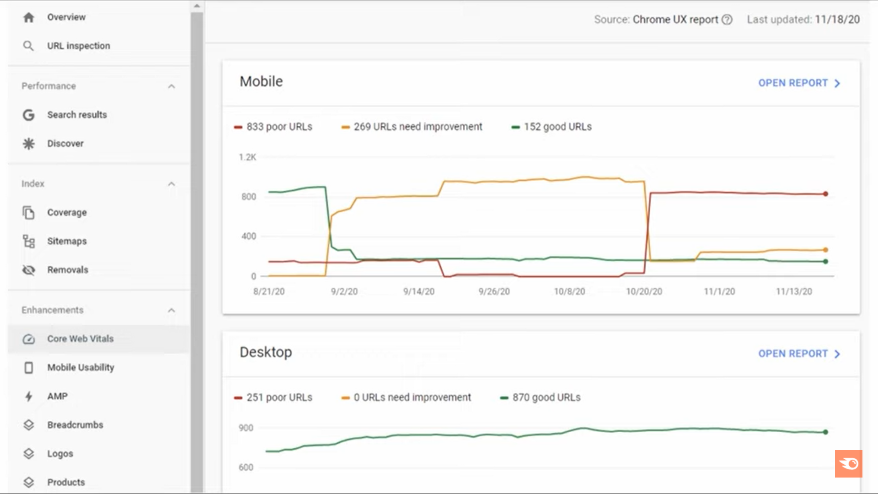
Task: Toggle the 833 poor URLs legend
Action: click(x=273, y=127)
